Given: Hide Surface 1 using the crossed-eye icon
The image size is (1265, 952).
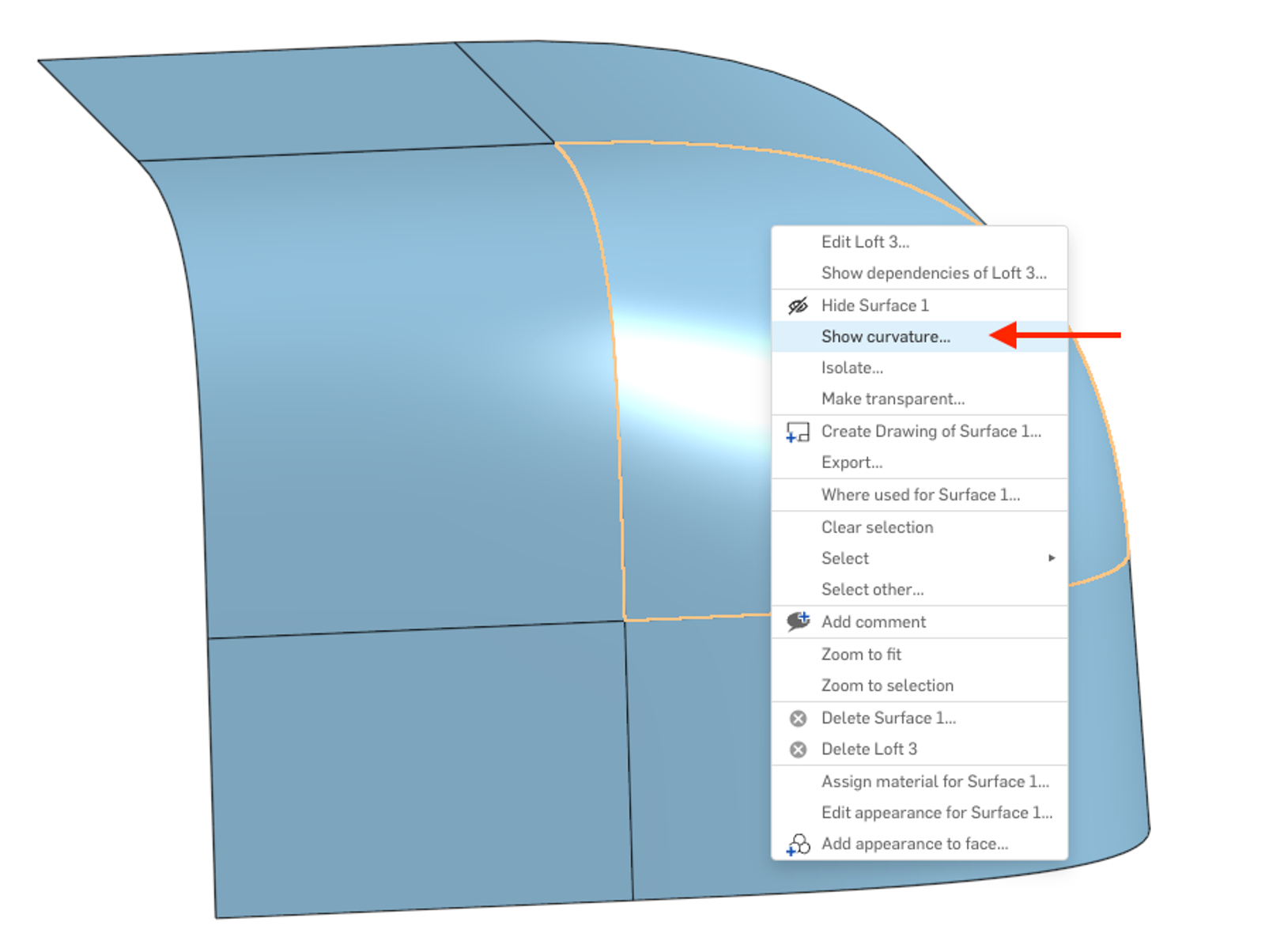Looking at the screenshot, I should pos(799,305).
